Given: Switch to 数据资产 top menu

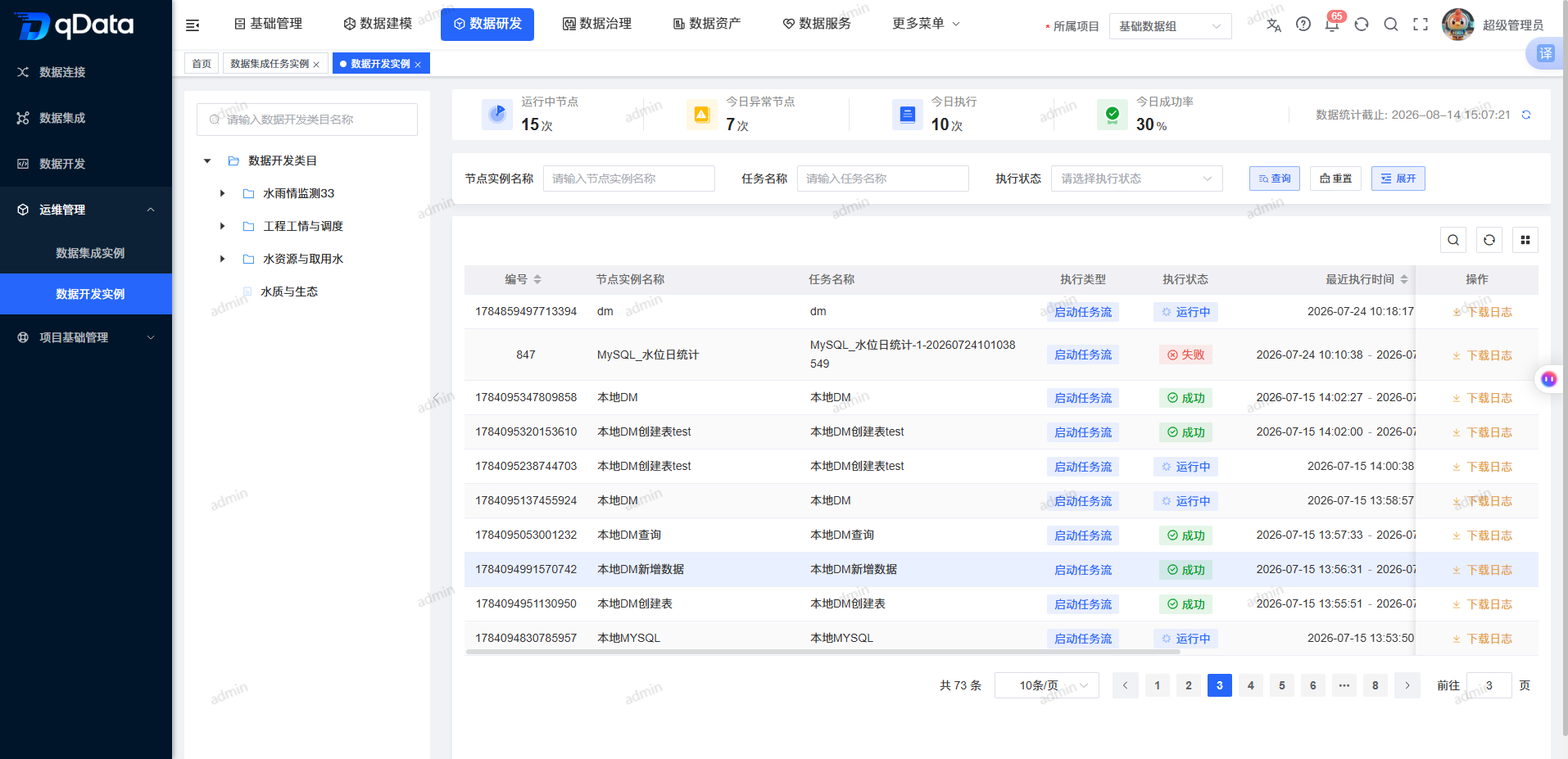Looking at the screenshot, I should tap(707, 24).
